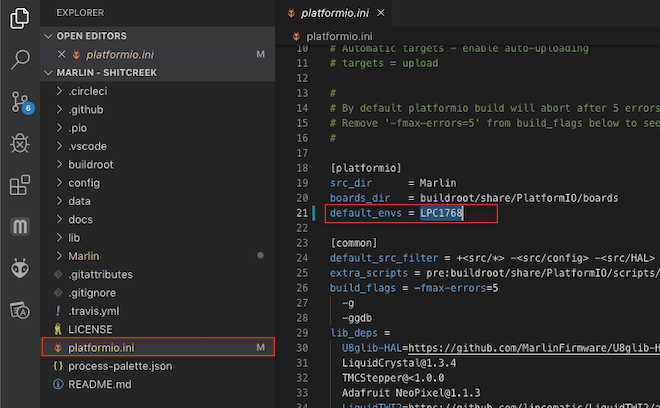Viewport: 660px width, 408px height.
Task: Click the LICENSE file ribbon icon
Action: 58,329
